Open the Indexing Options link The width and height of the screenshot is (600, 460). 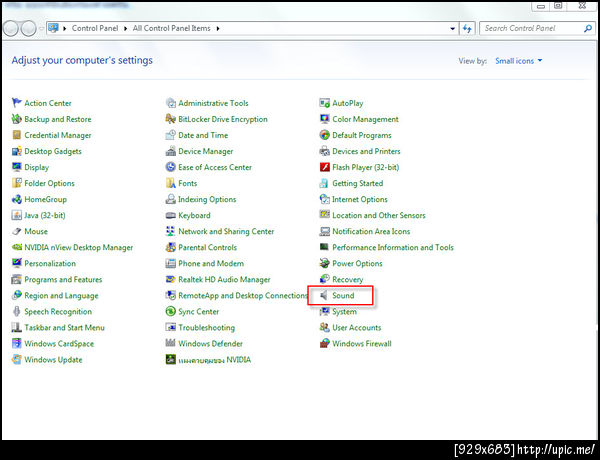pyautogui.click(x=207, y=199)
